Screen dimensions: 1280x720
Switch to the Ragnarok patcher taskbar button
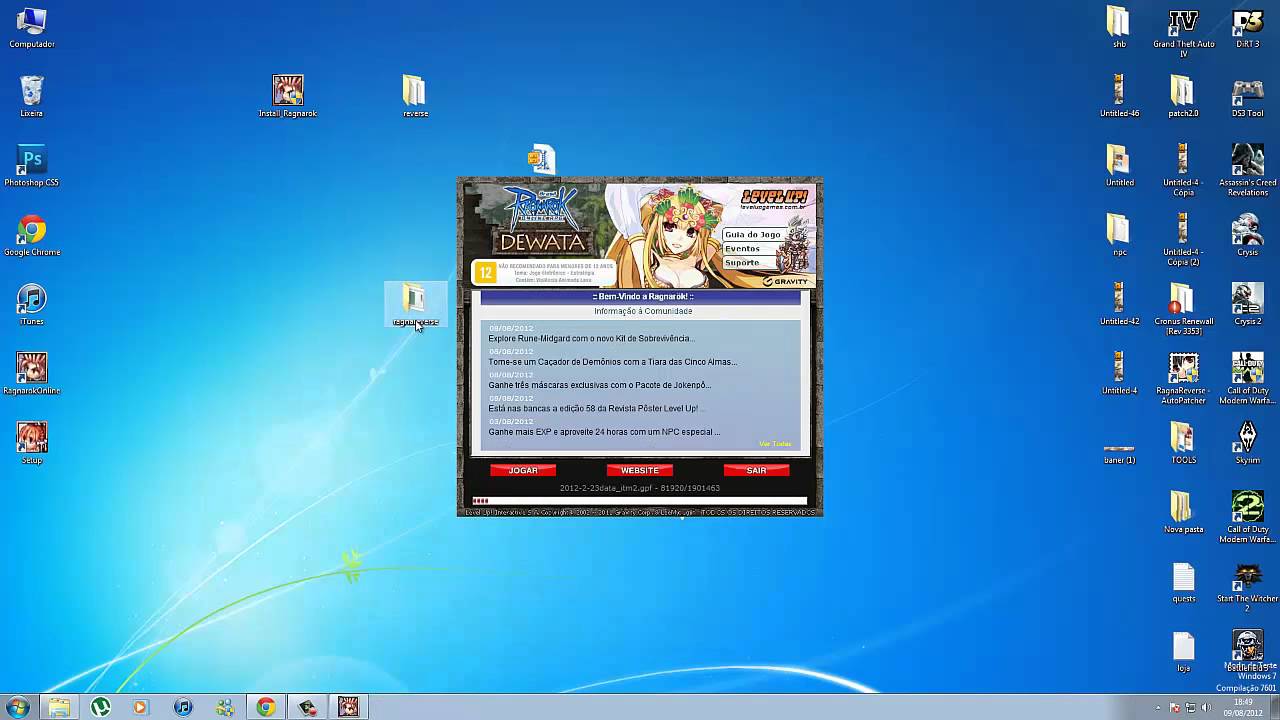tap(348, 707)
